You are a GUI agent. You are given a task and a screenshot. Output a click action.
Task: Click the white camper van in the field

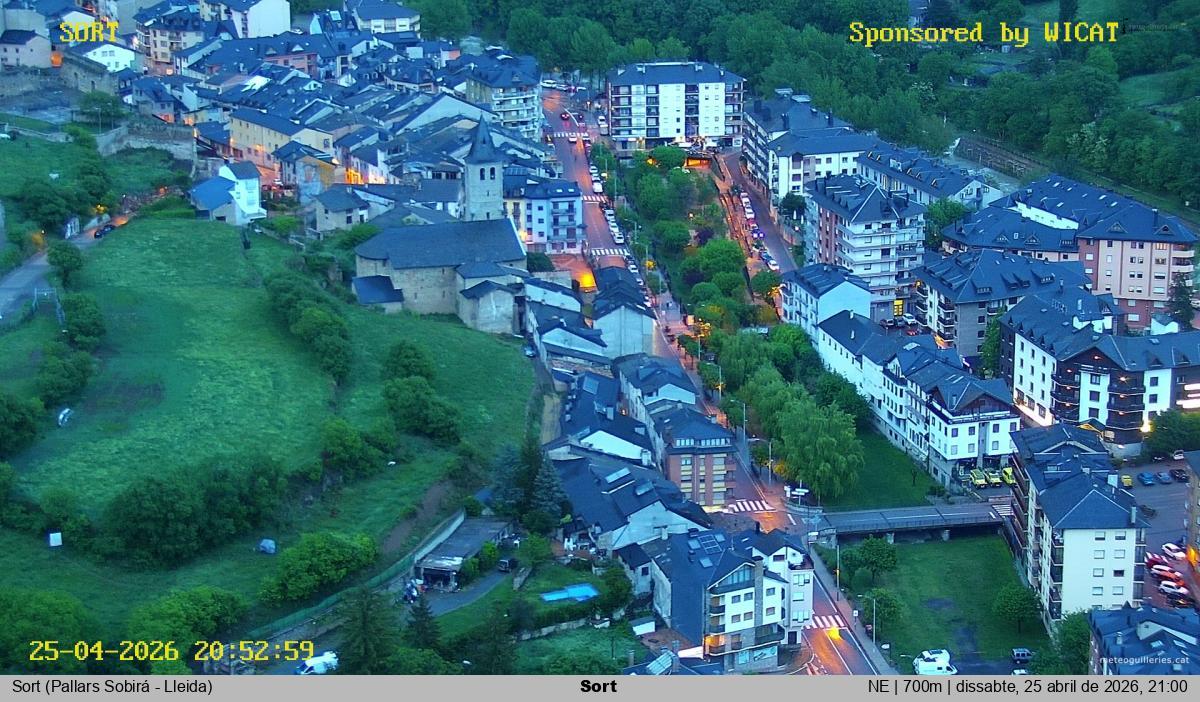click(934, 662)
